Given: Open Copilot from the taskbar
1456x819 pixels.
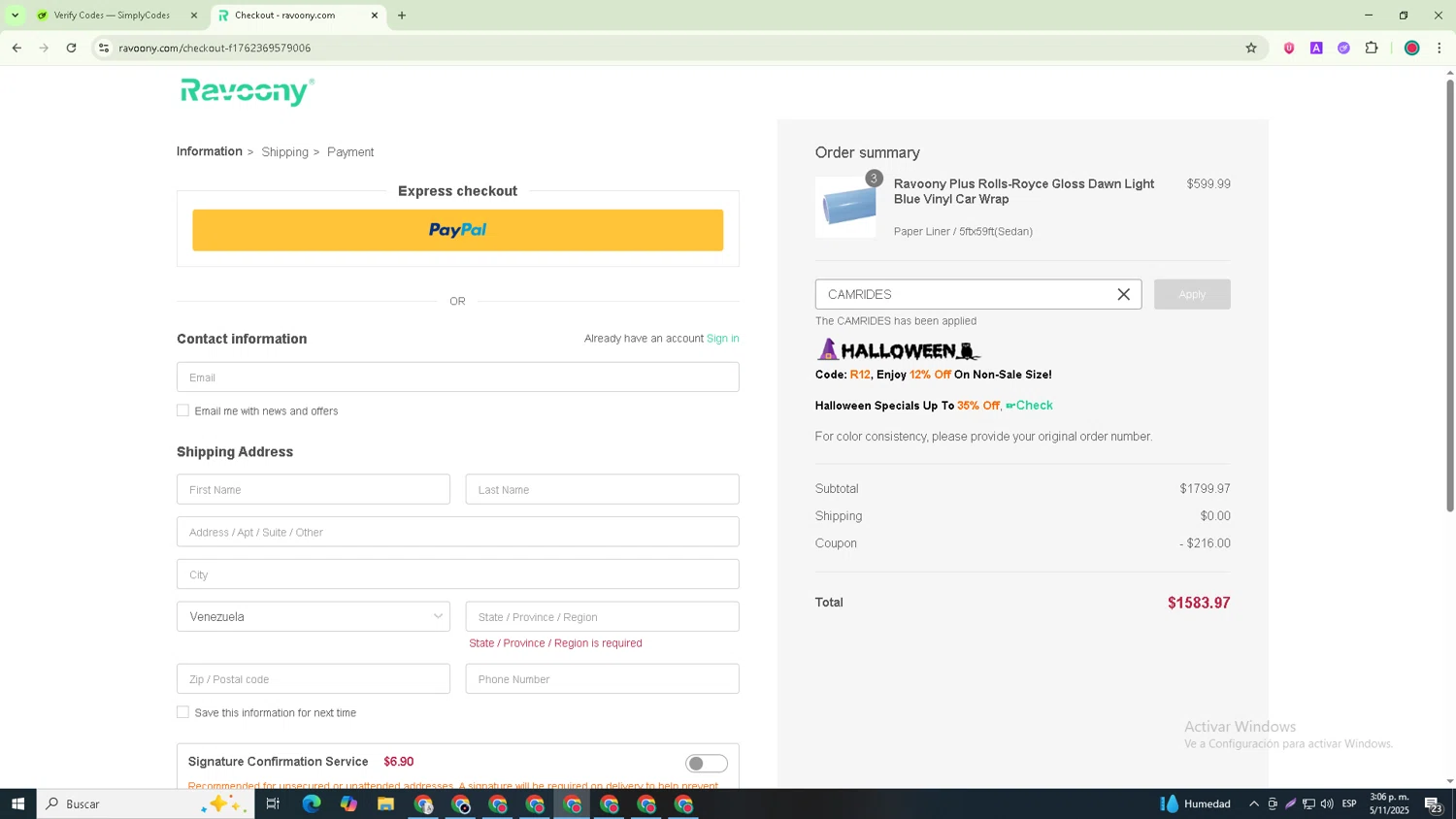Looking at the screenshot, I should (x=348, y=803).
